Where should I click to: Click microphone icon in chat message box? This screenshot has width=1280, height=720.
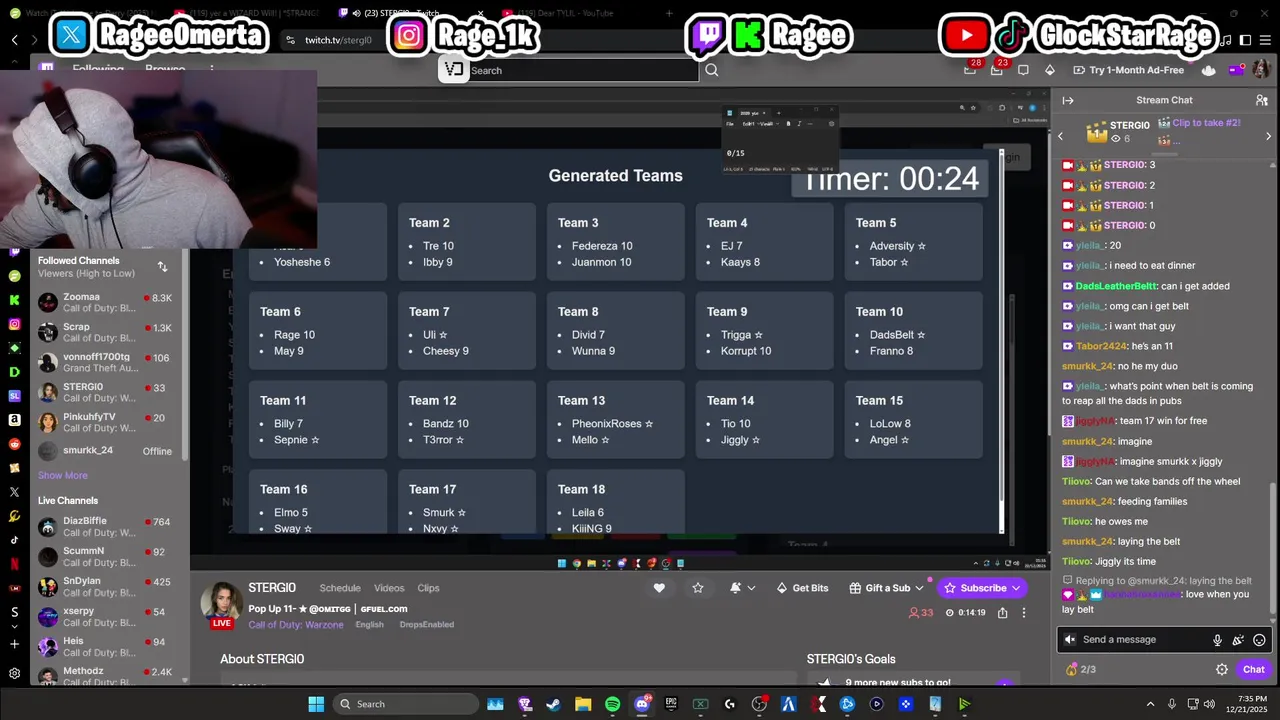pos(1217,640)
